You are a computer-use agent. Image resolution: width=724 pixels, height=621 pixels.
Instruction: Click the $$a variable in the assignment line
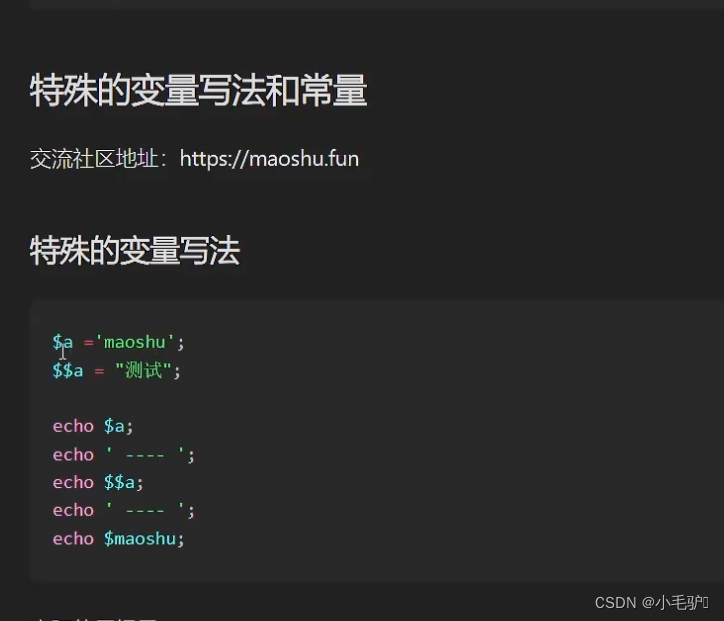pos(68,371)
